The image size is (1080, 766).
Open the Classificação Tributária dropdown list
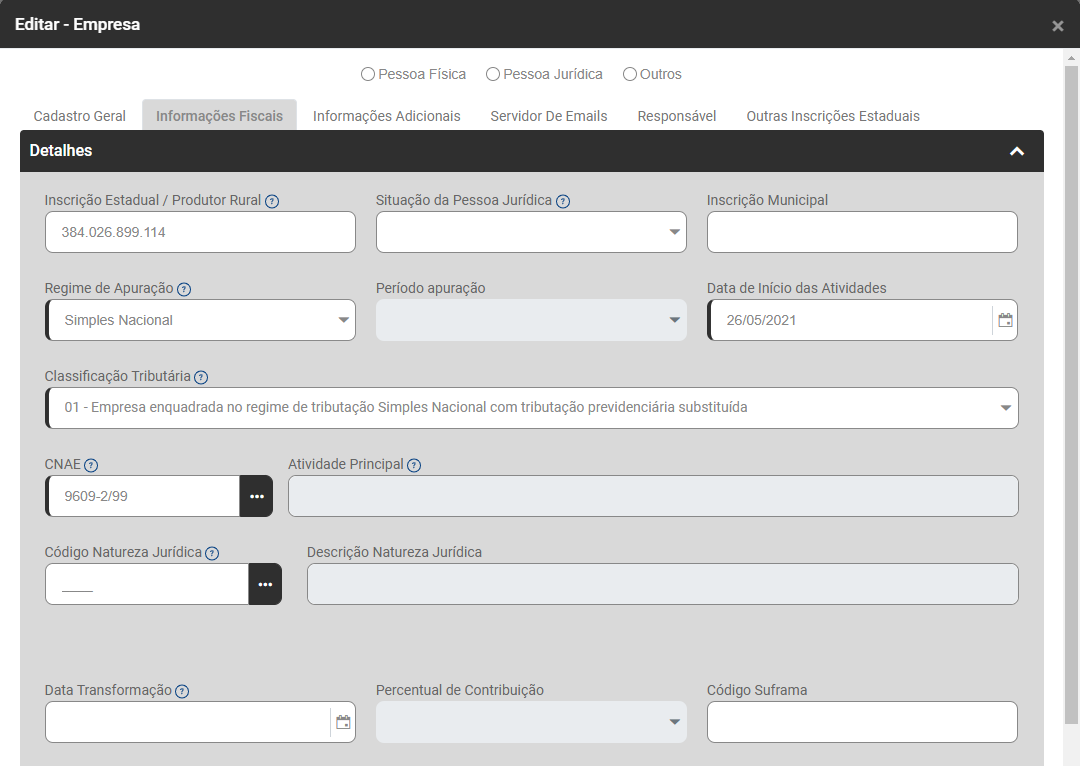531,408
